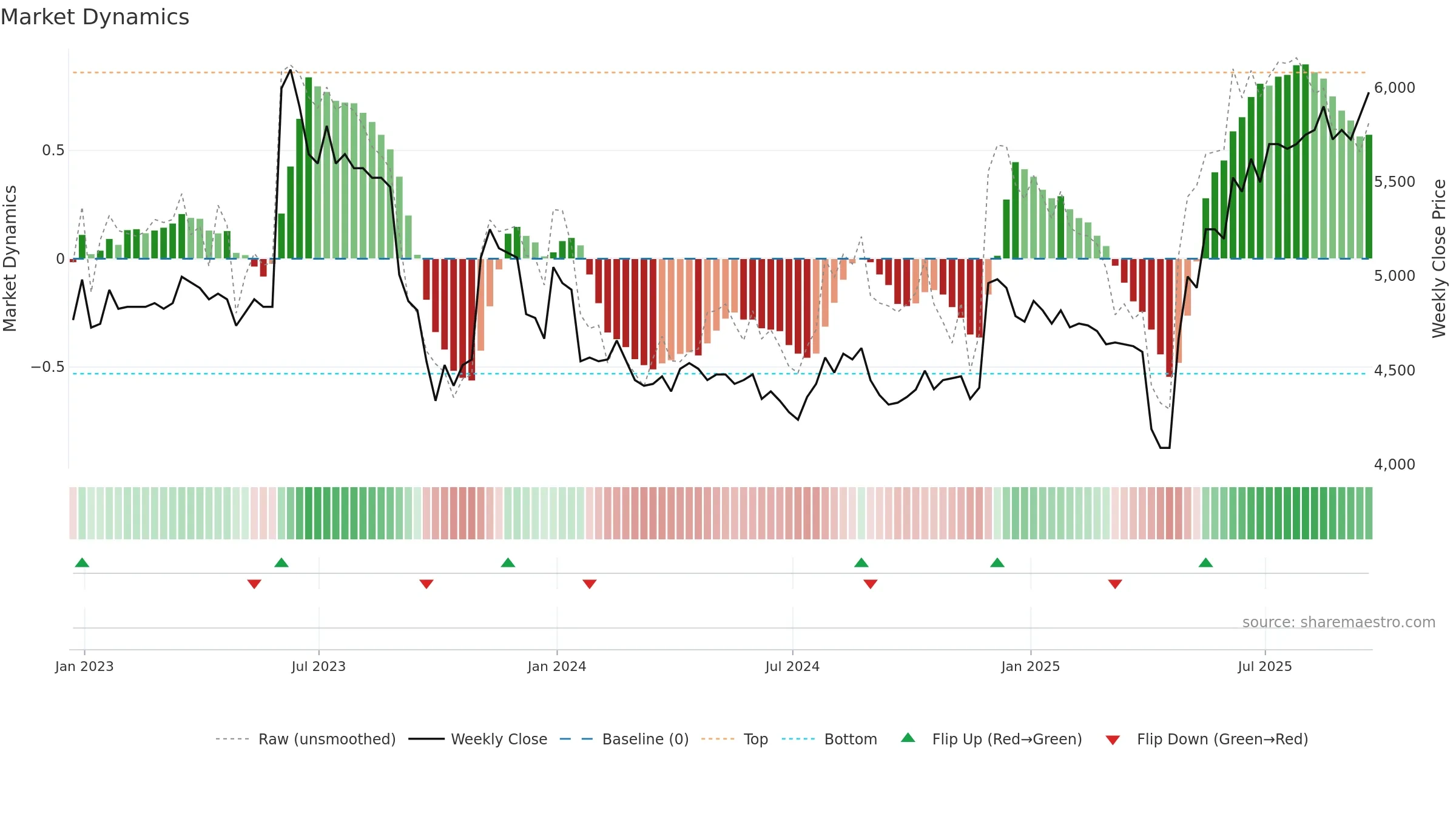Click the red flip-down triangle in May 2023
Screen dimensions: 1456x819
254,584
